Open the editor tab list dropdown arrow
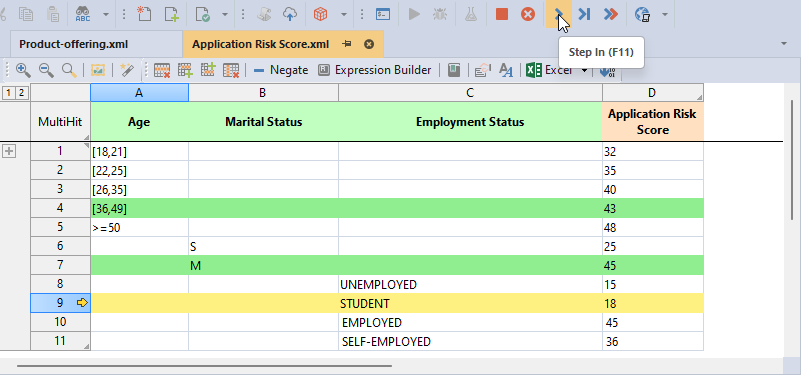 tap(784, 44)
